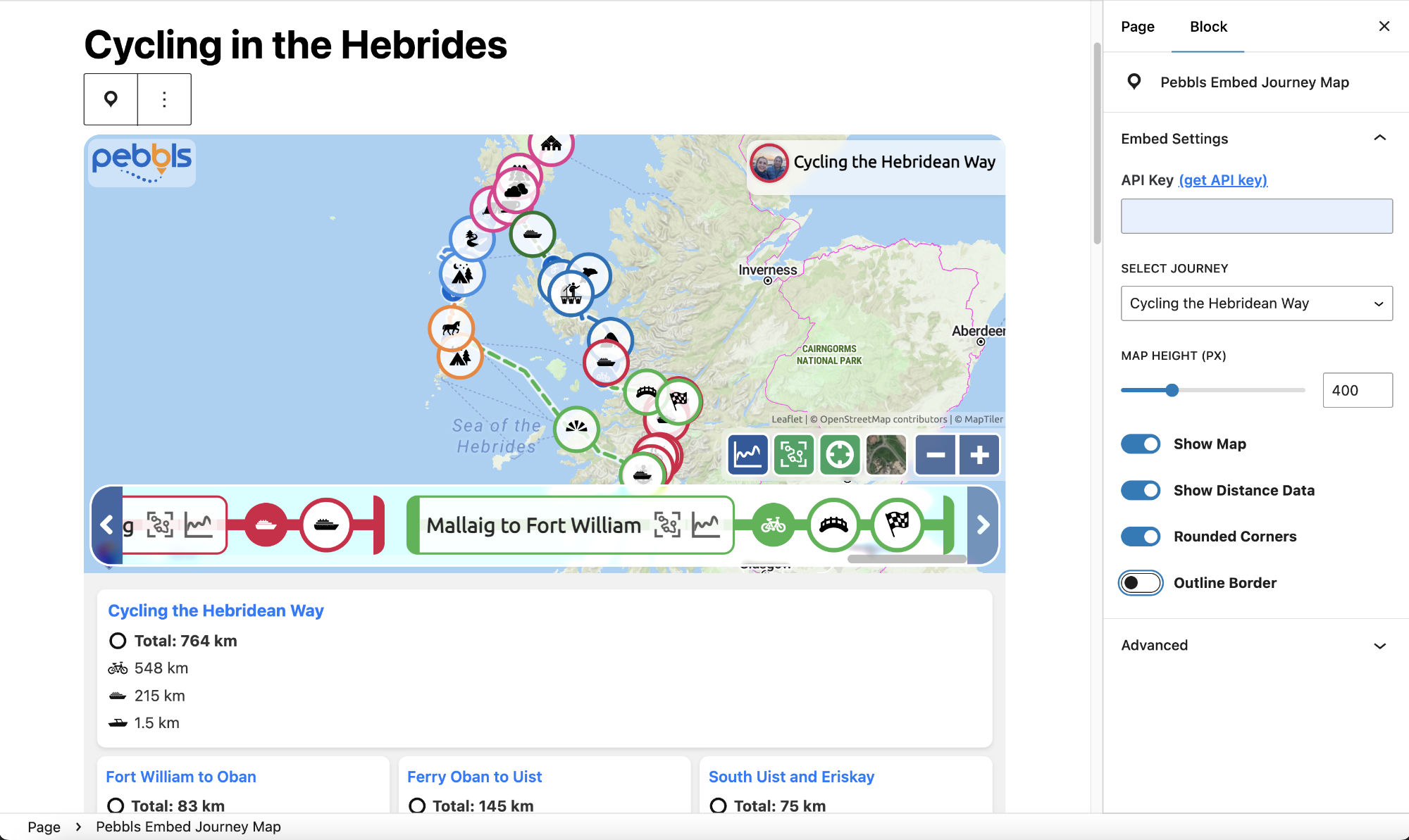Switch to satellite imagery thumbnail
The height and width of the screenshot is (840, 1409).
tap(886, 455)
